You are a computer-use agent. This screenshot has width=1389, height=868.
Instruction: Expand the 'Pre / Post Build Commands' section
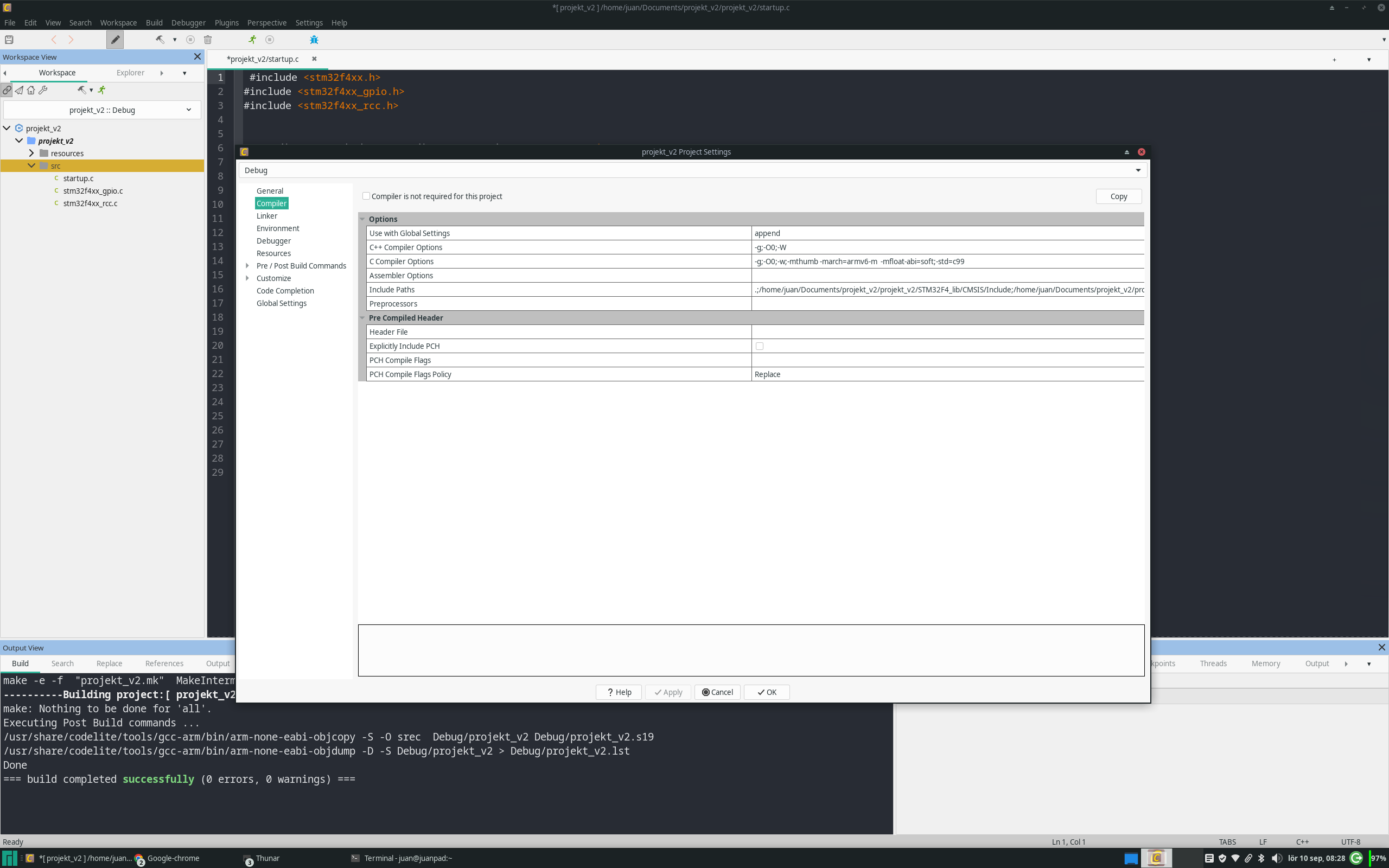[x=248, y=265]
